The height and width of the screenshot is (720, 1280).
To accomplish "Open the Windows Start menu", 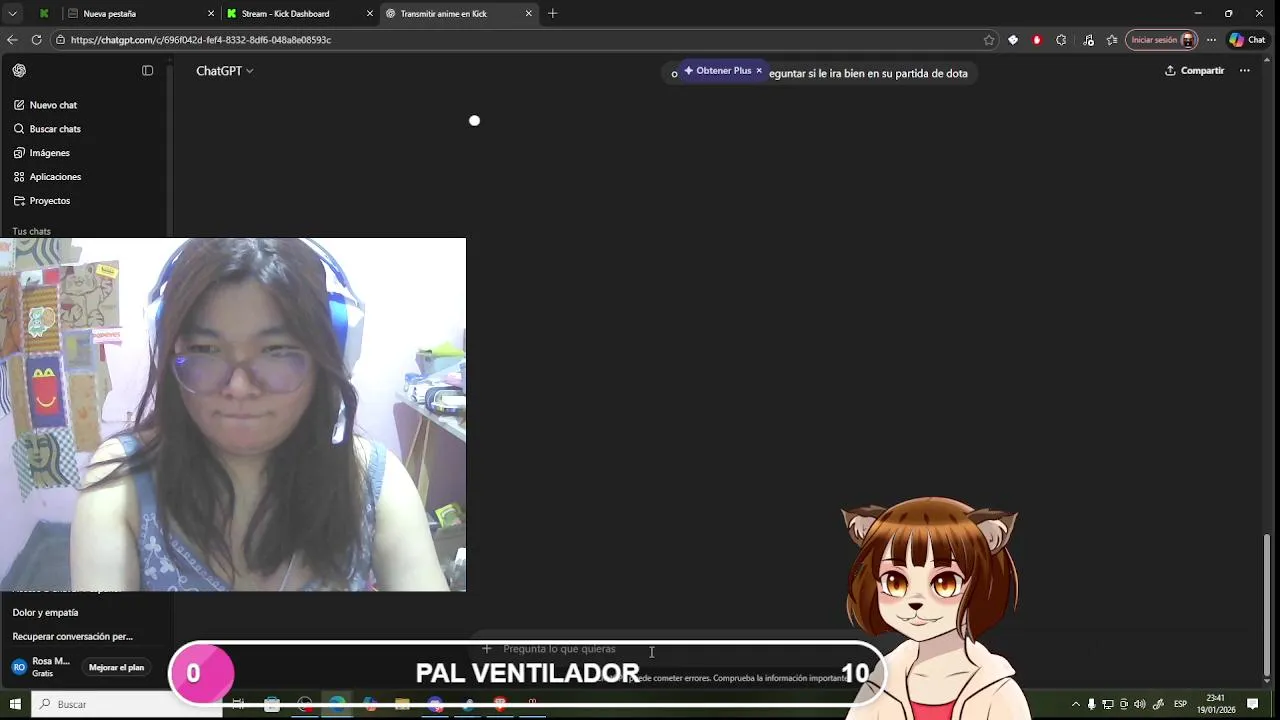I will coord(15,704).
